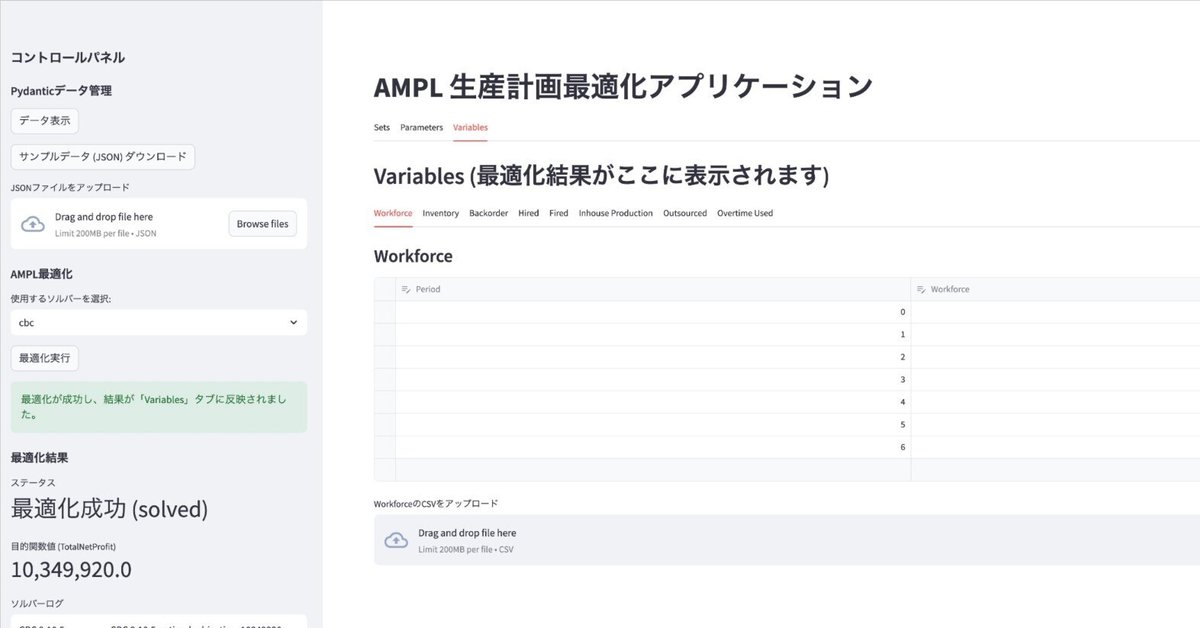Click the cloud upload icon in JSON uploader

pos(32,222)
